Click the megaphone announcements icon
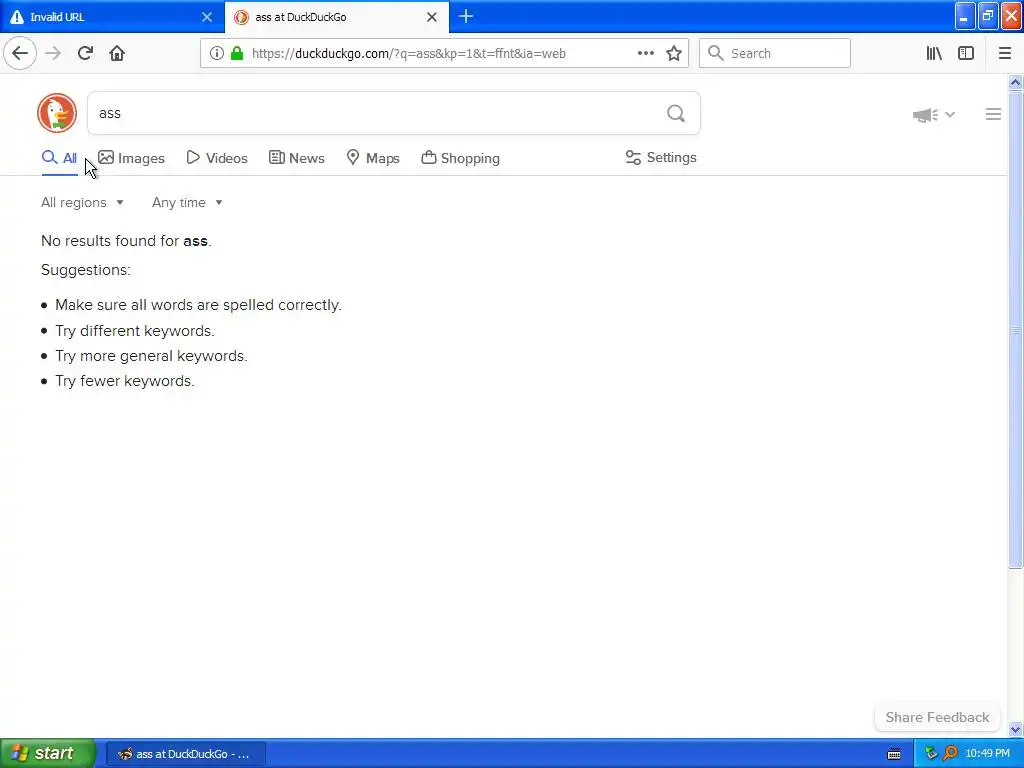 [925, 115]
